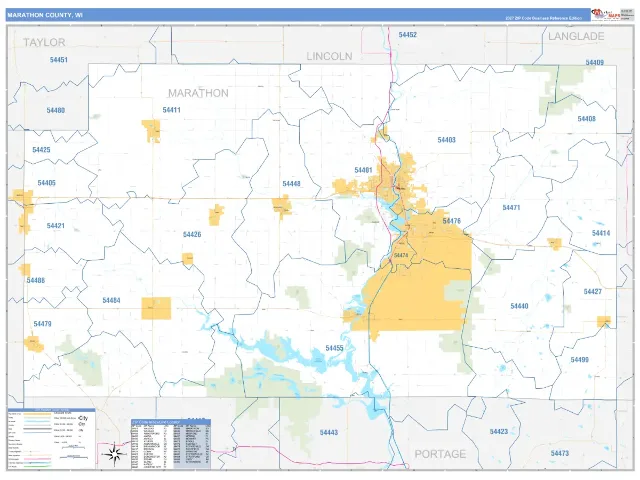This screenshot has width=640, height=480.
Task: Select ZIP code 54480 label
Action: coord(56,110)
